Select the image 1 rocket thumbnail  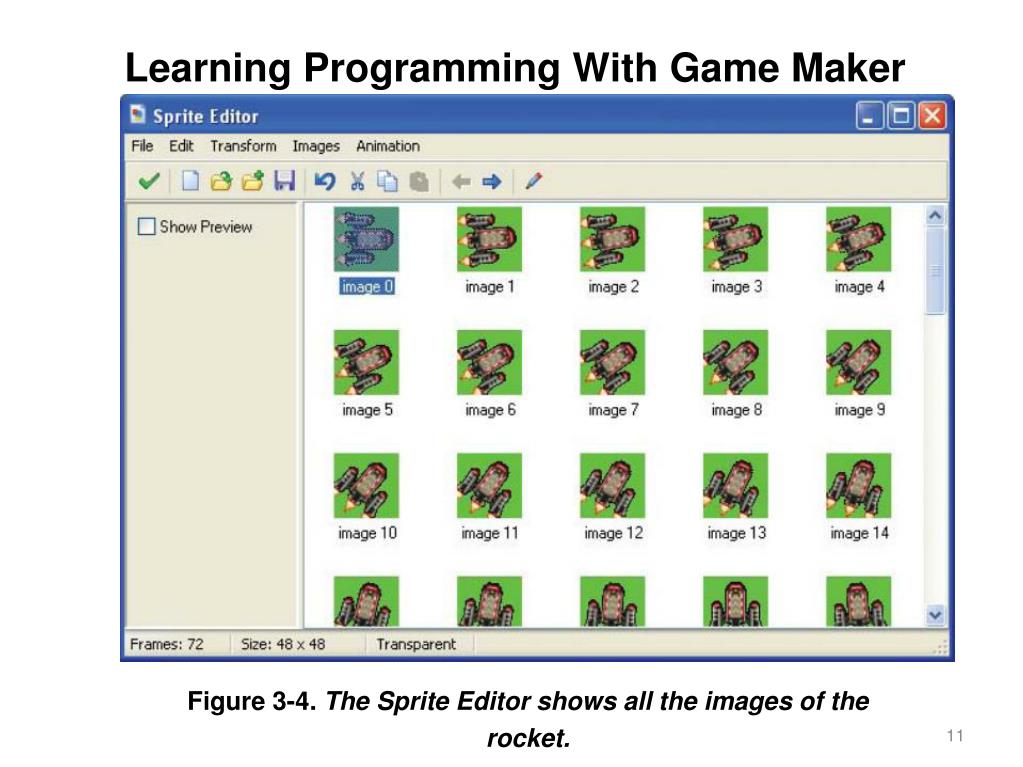(x=489, y=239)
